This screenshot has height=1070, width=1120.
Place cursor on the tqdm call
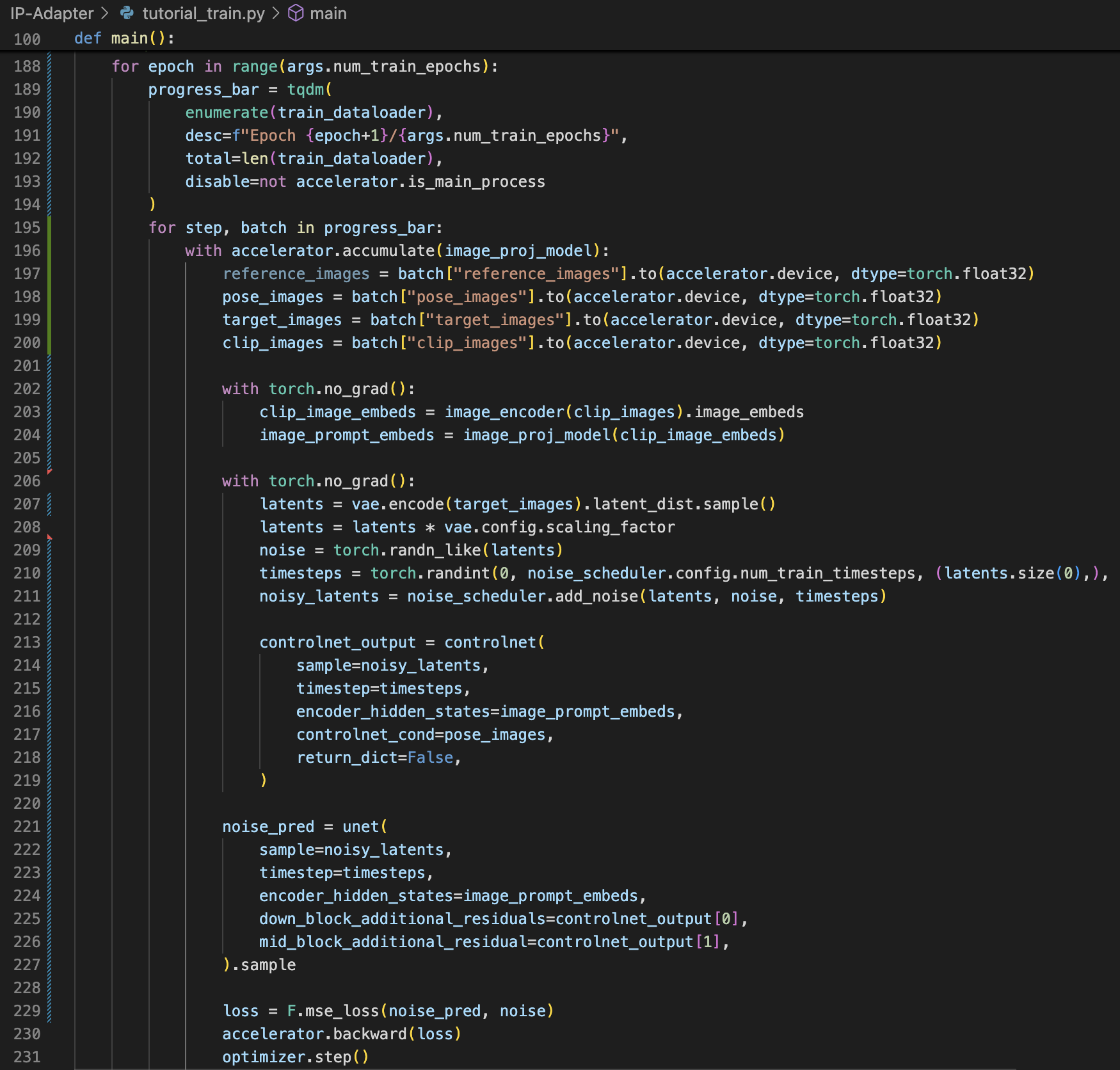305,90
